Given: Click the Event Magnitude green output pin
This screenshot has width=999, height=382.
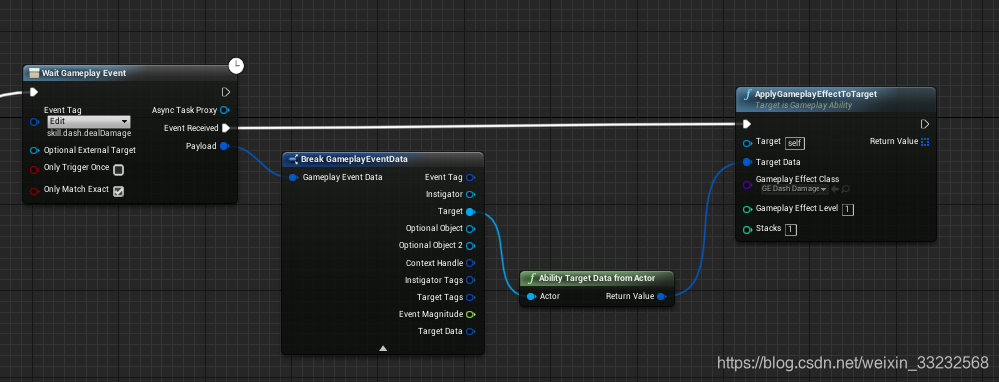Looking at the screenshot, I should click(470, 314).
